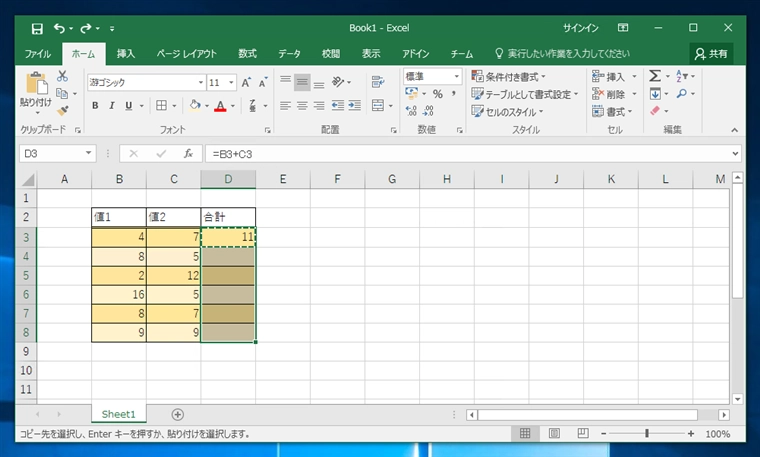Open Format as Table (テーブルとして書式設定) menu

525,94
